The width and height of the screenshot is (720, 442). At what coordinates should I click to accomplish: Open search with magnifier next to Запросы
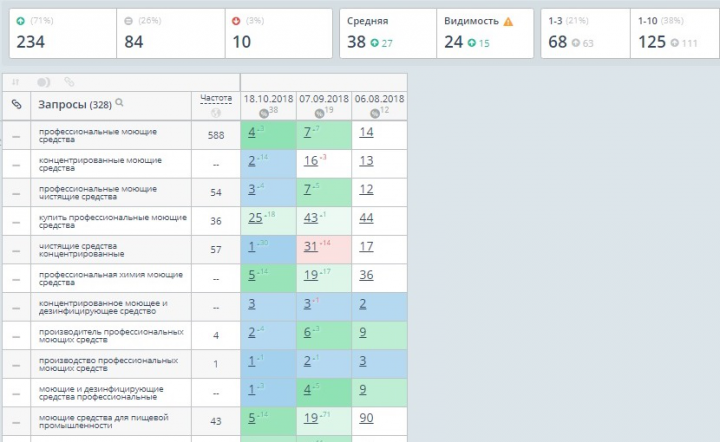tap(119, 103)
